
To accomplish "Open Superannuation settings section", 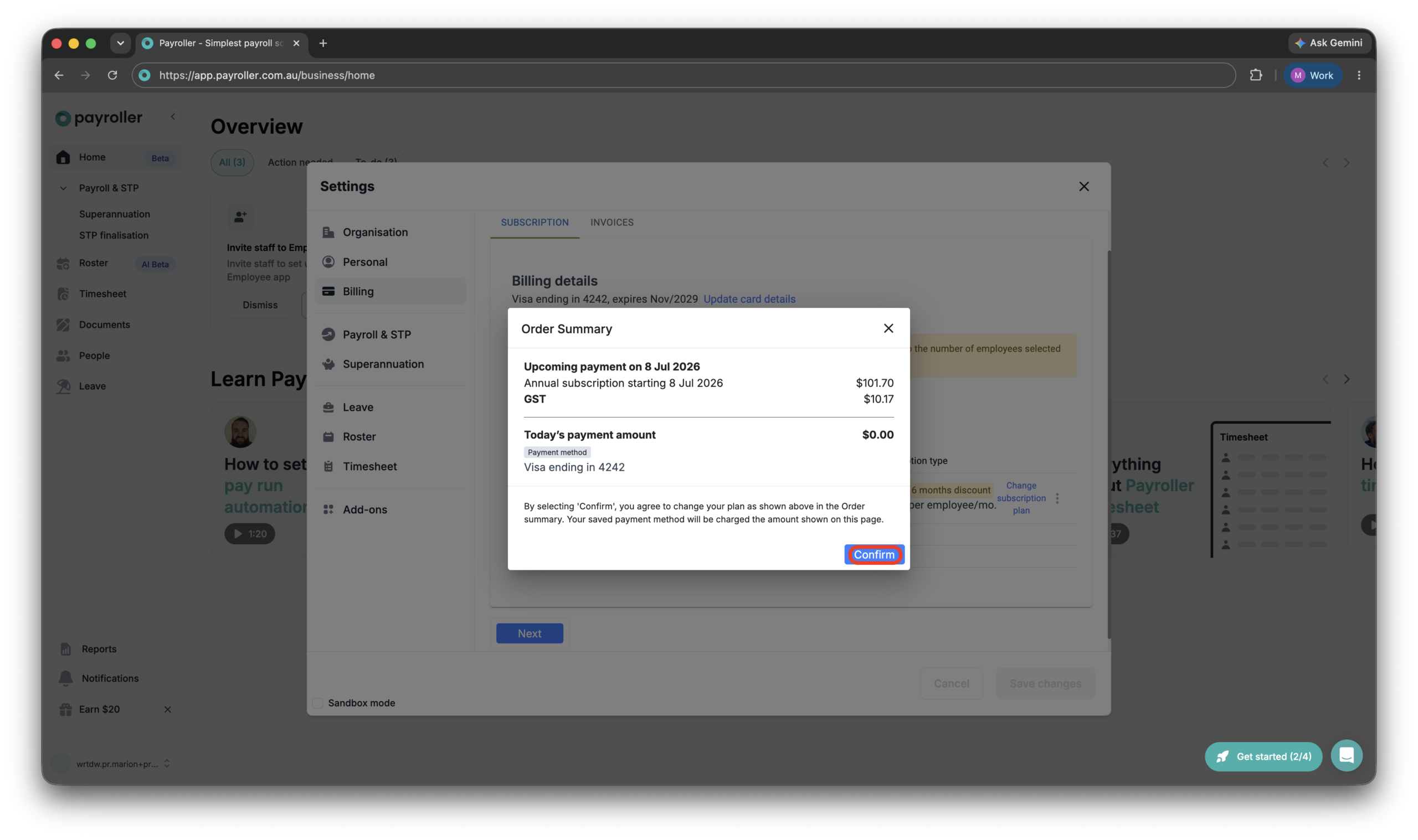I will click(x=390, y=364).
